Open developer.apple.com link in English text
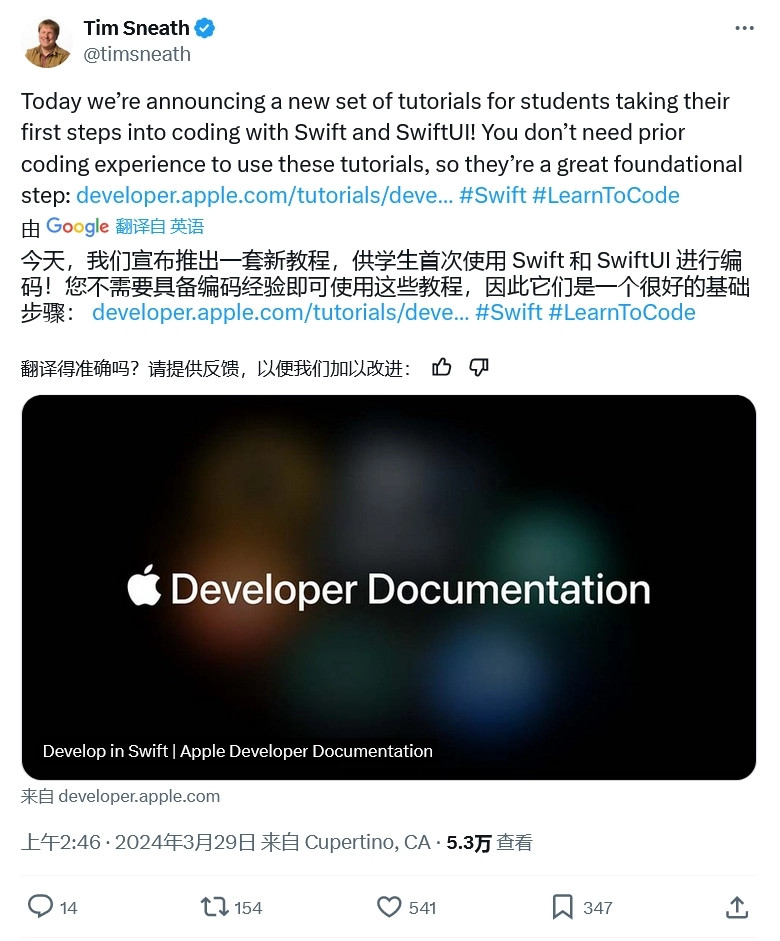780x941 pixels. click(265, 196)
